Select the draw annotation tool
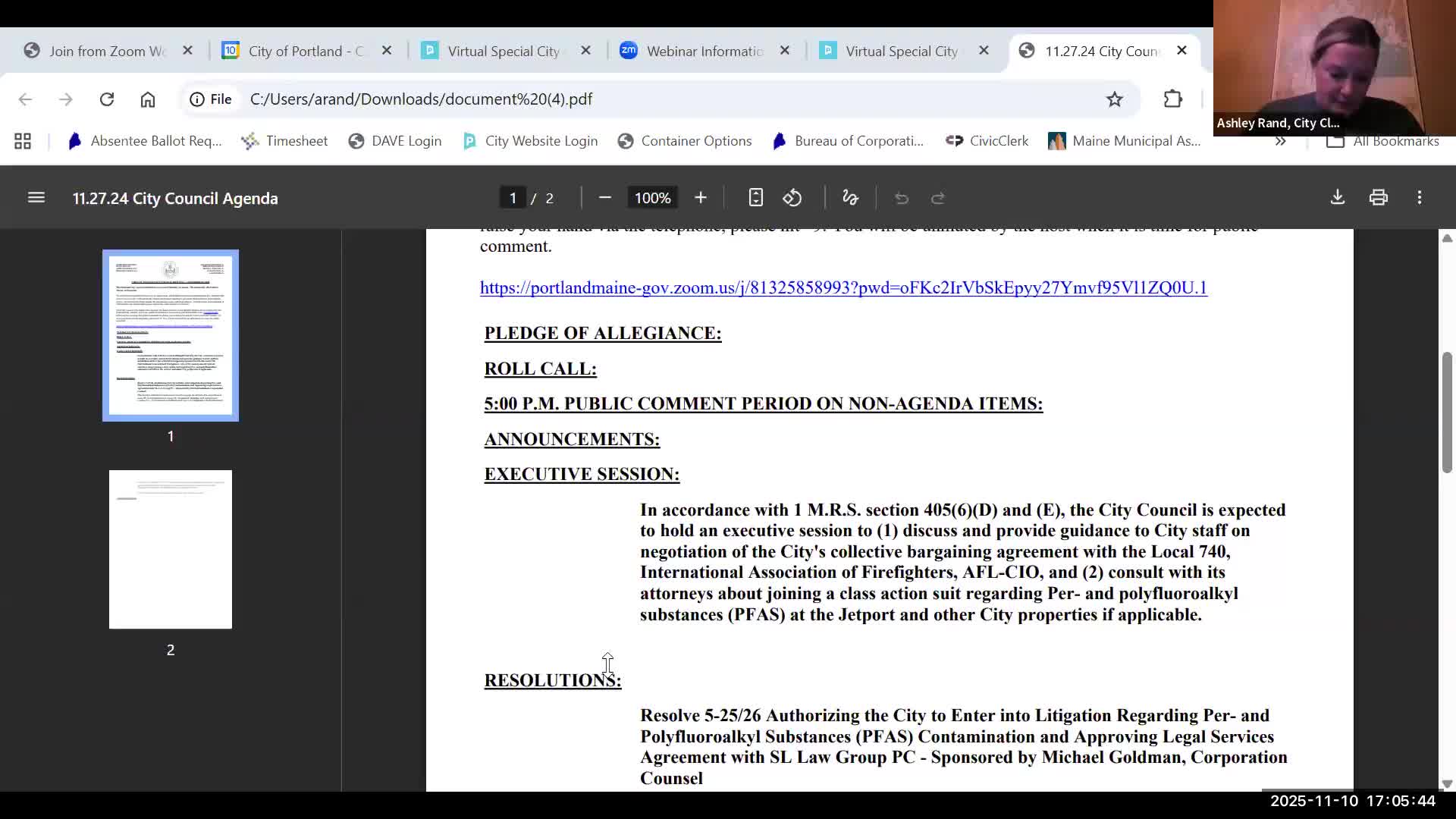The image size is (1456, 819). [850, 198]
